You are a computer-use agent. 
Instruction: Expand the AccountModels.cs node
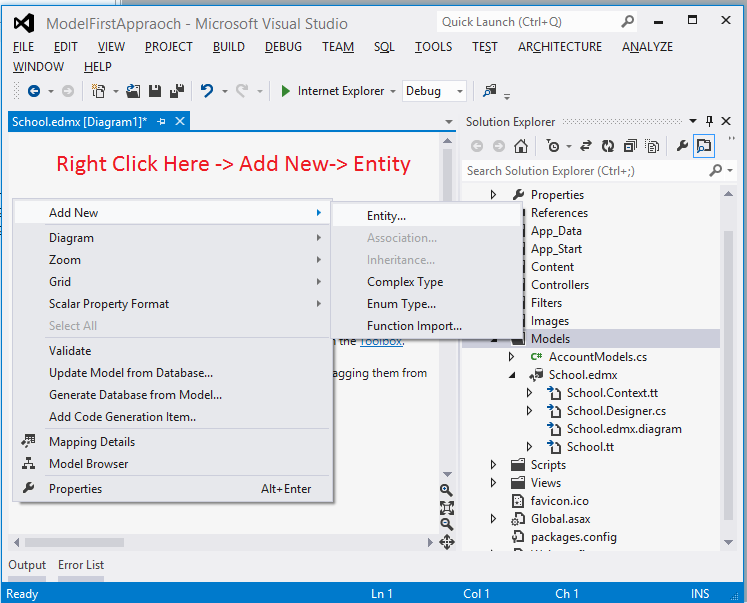point(511,357)
